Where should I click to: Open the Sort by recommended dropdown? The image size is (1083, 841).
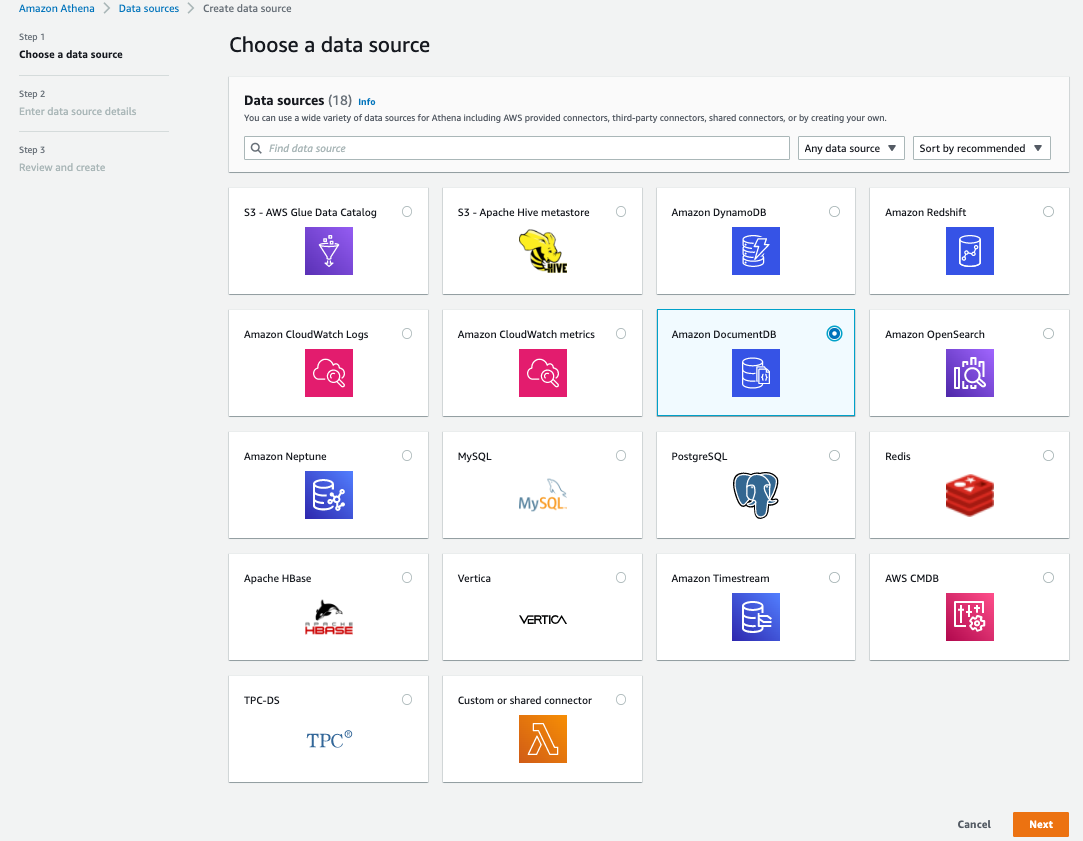[x=981, y=148]
